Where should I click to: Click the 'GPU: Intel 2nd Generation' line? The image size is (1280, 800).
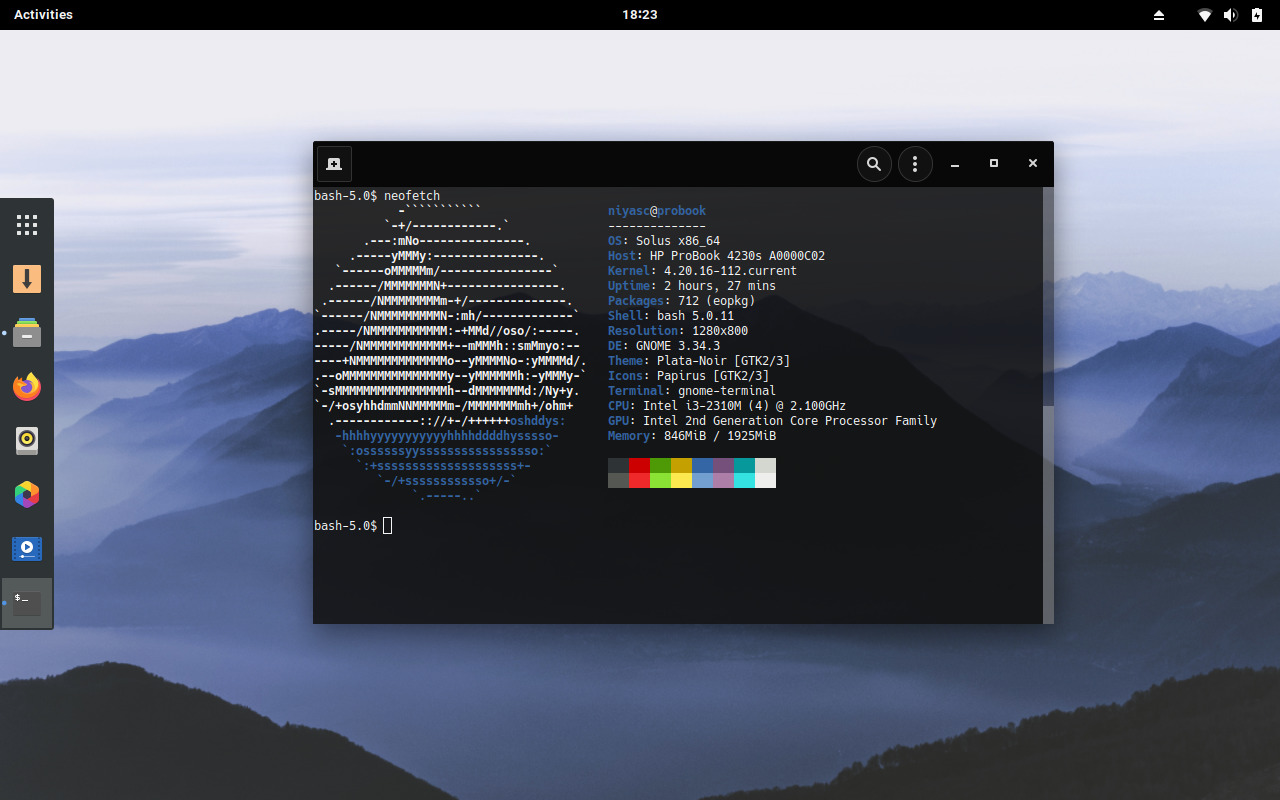pos(773,421)
